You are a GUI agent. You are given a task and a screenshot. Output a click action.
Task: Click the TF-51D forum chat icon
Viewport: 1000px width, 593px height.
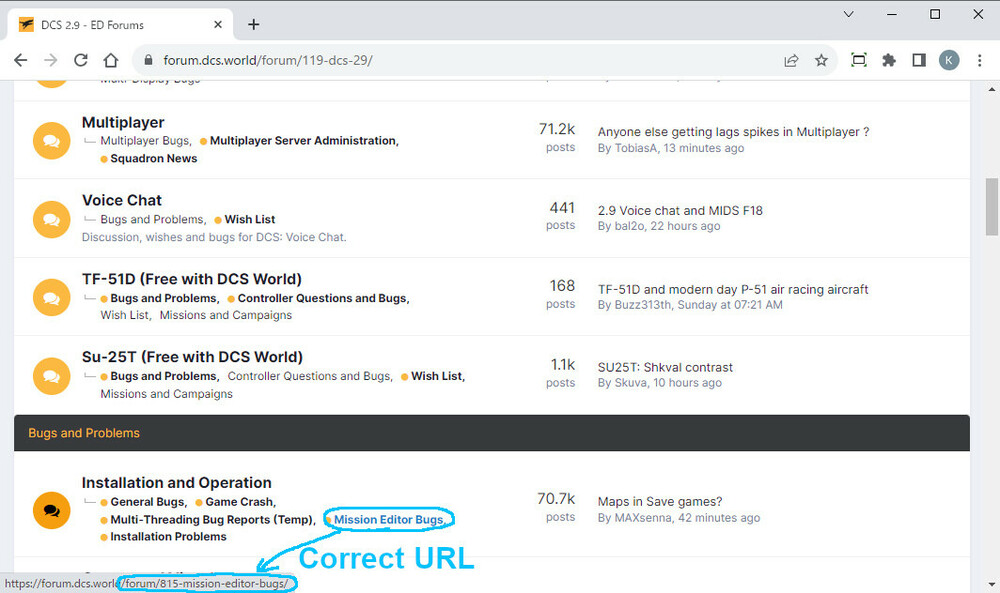pos(52,297)
